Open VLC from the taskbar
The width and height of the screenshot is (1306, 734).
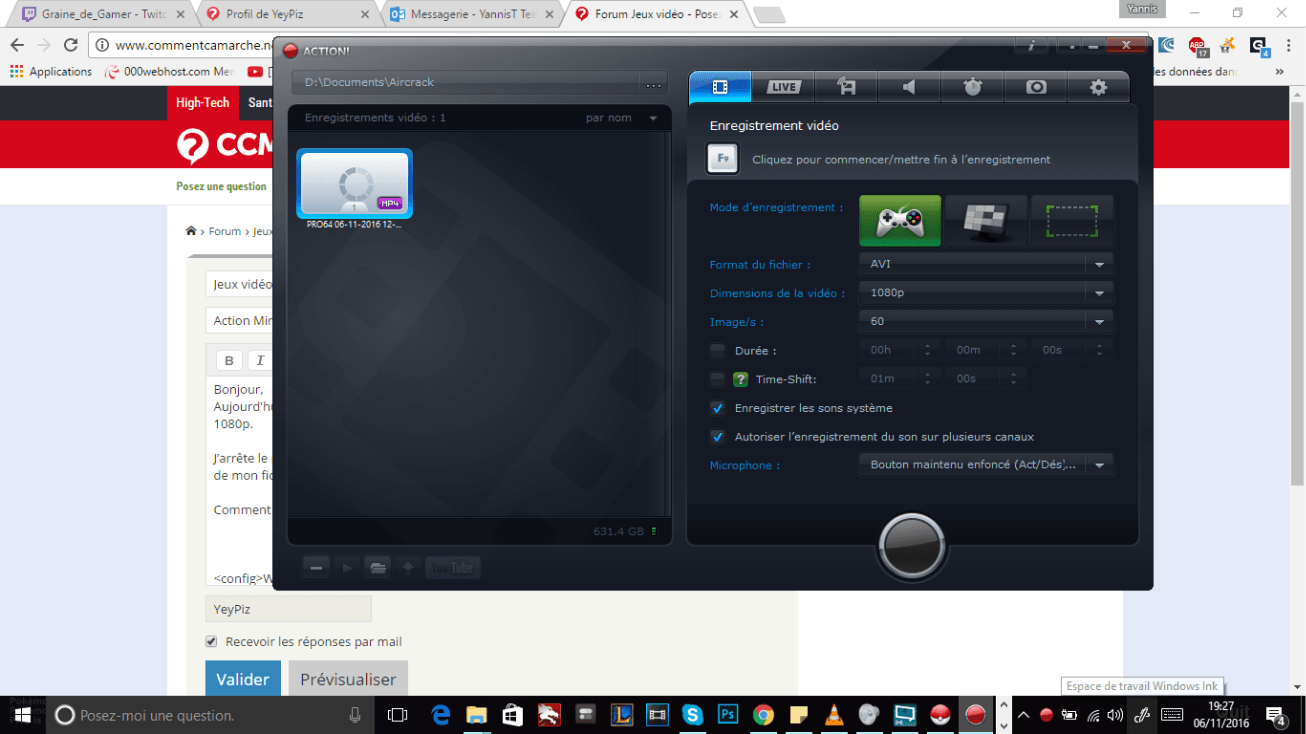coord(833,715)
